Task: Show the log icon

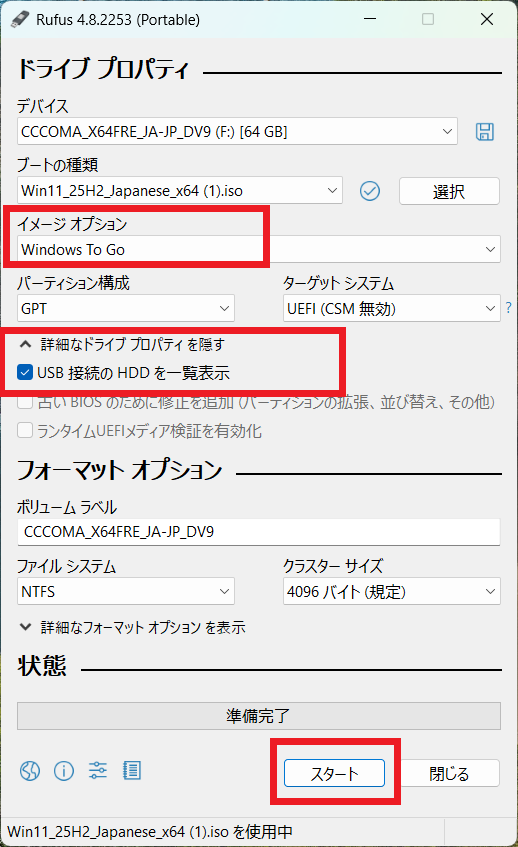Action: click(x=132, y=771)
